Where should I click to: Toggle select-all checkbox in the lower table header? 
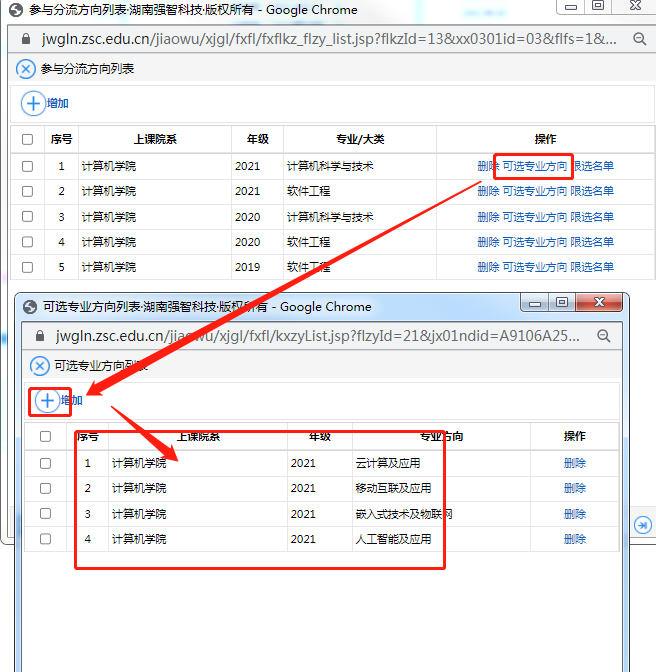(x=45, y=436)
